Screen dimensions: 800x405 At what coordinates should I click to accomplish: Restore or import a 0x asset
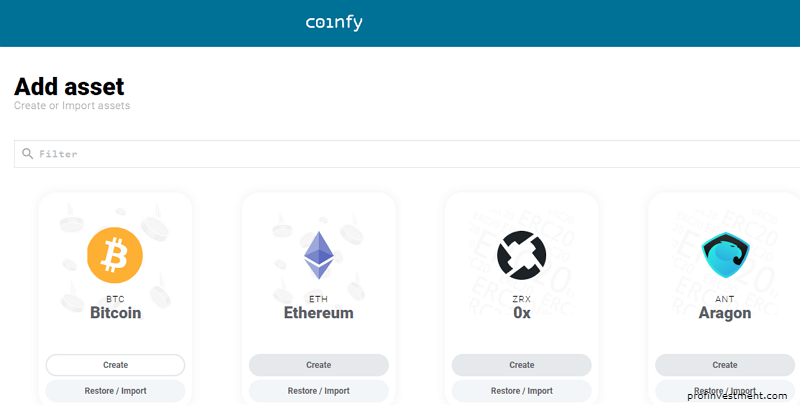(x=521, y=391)
